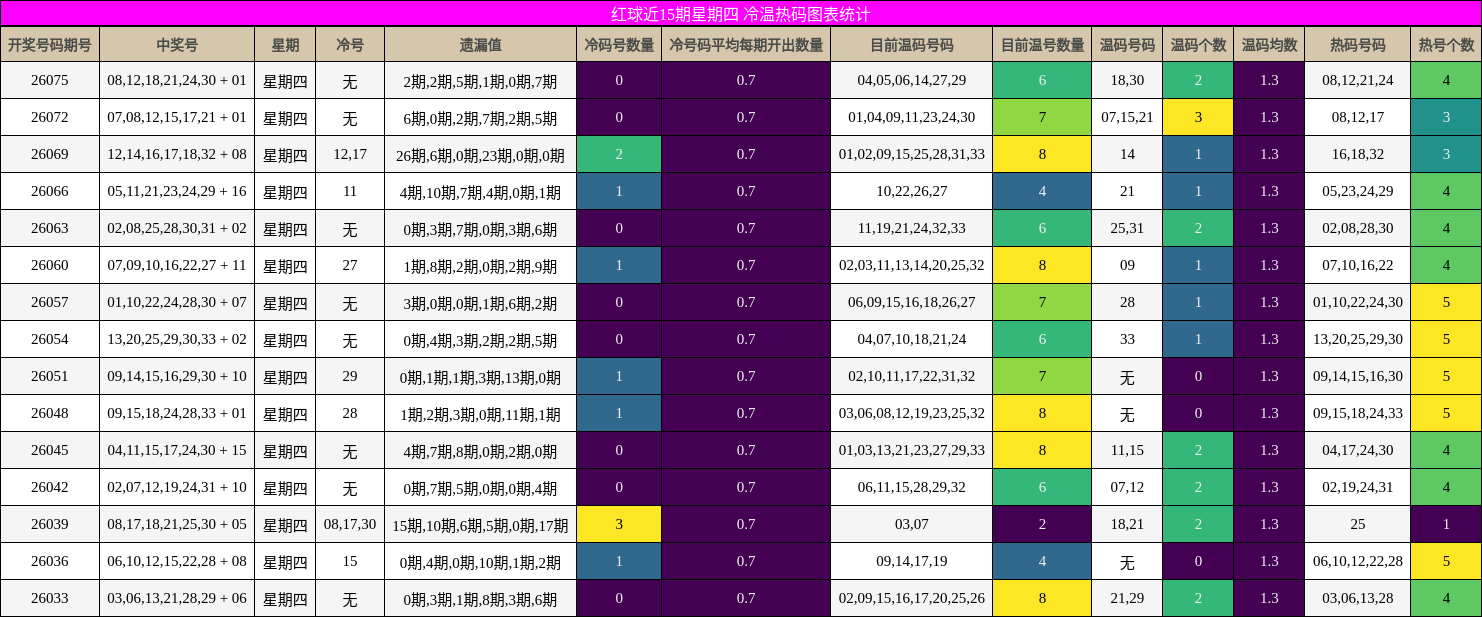Select winning numbers 12,14,16,17,18,32 + 08
1482x617 pixels.
click(x=177, y=154)
